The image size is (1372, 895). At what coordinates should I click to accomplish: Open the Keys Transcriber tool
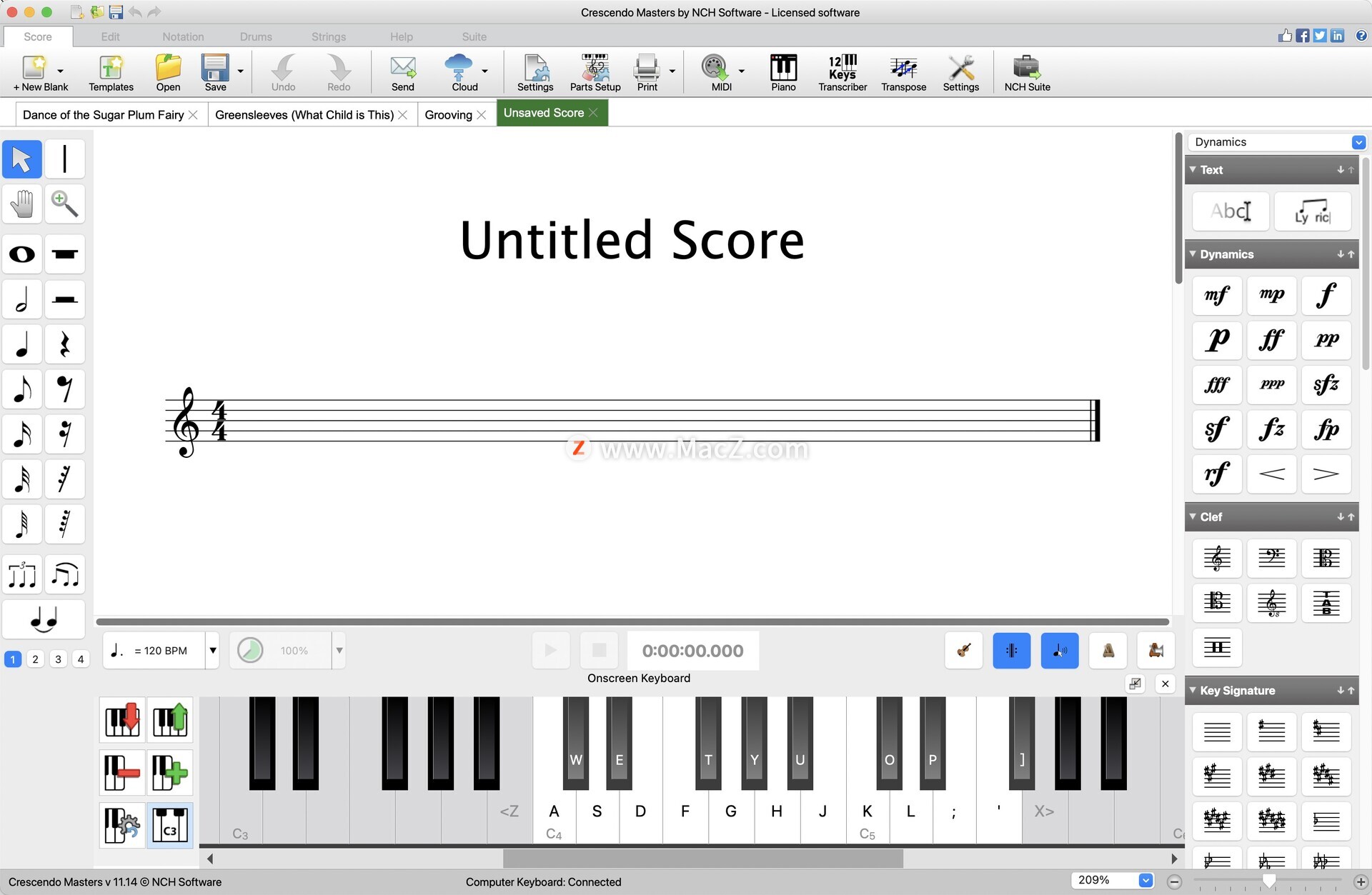pyautogui.click(x=842, y=73)
